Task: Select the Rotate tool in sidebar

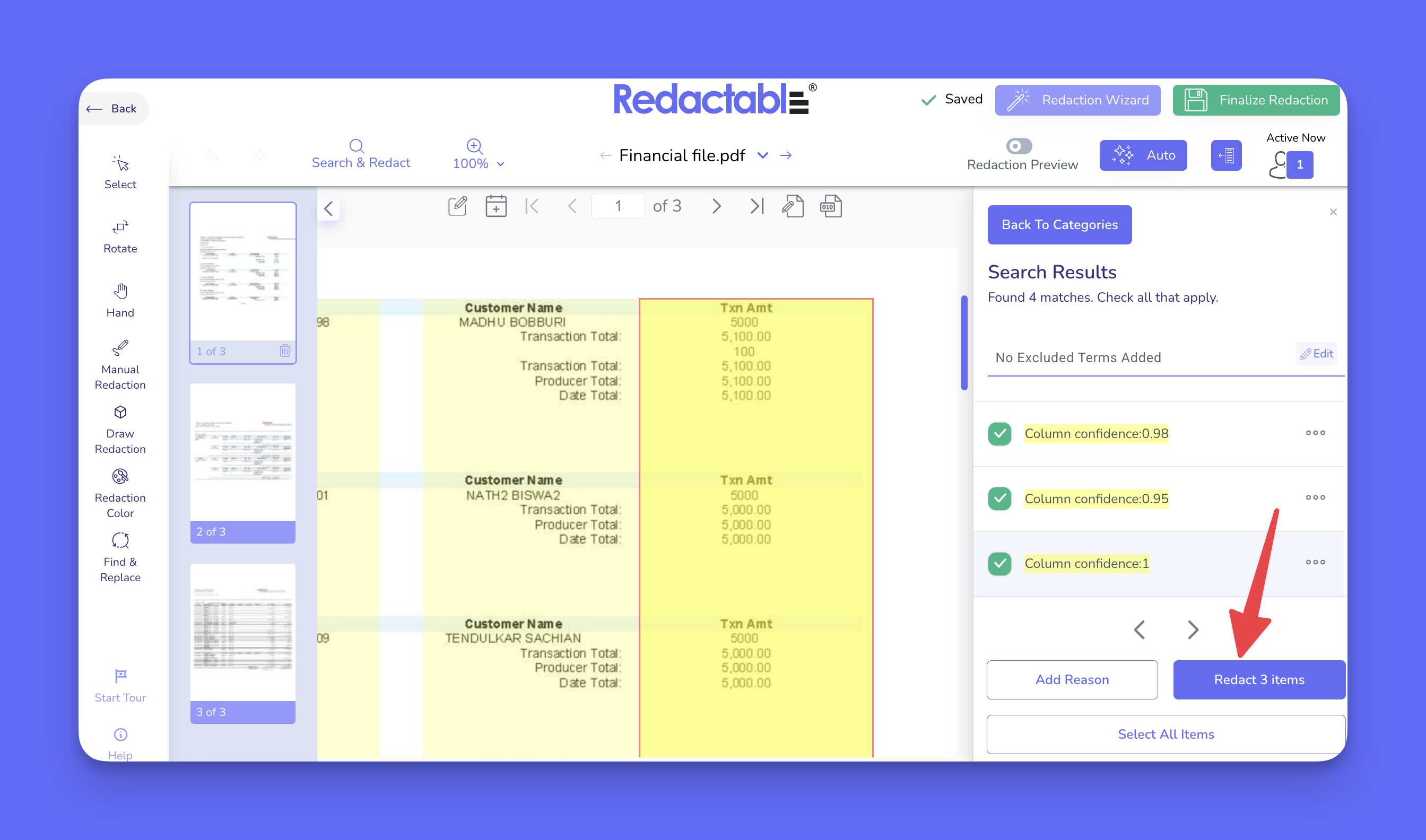Action: (120, 236)
